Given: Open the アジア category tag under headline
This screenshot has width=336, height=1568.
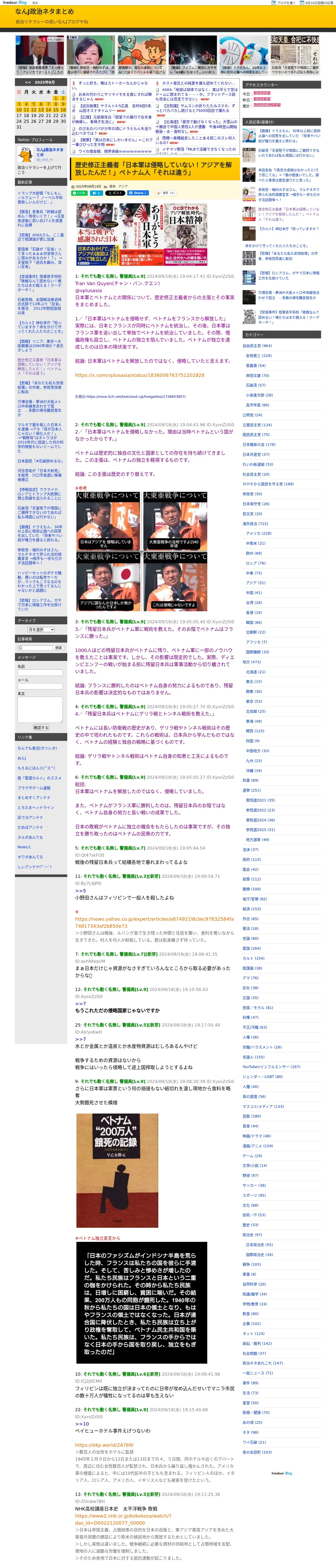Looking at the screenshot, I should pyautogui.click(x=123, y=186).
